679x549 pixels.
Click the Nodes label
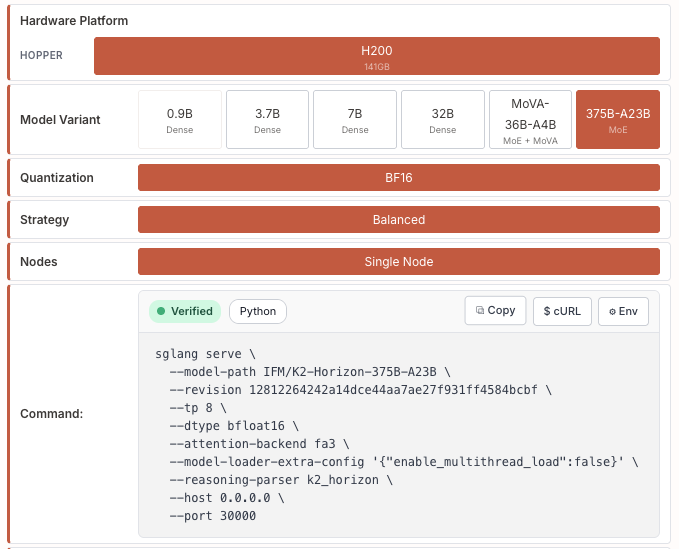39,262
